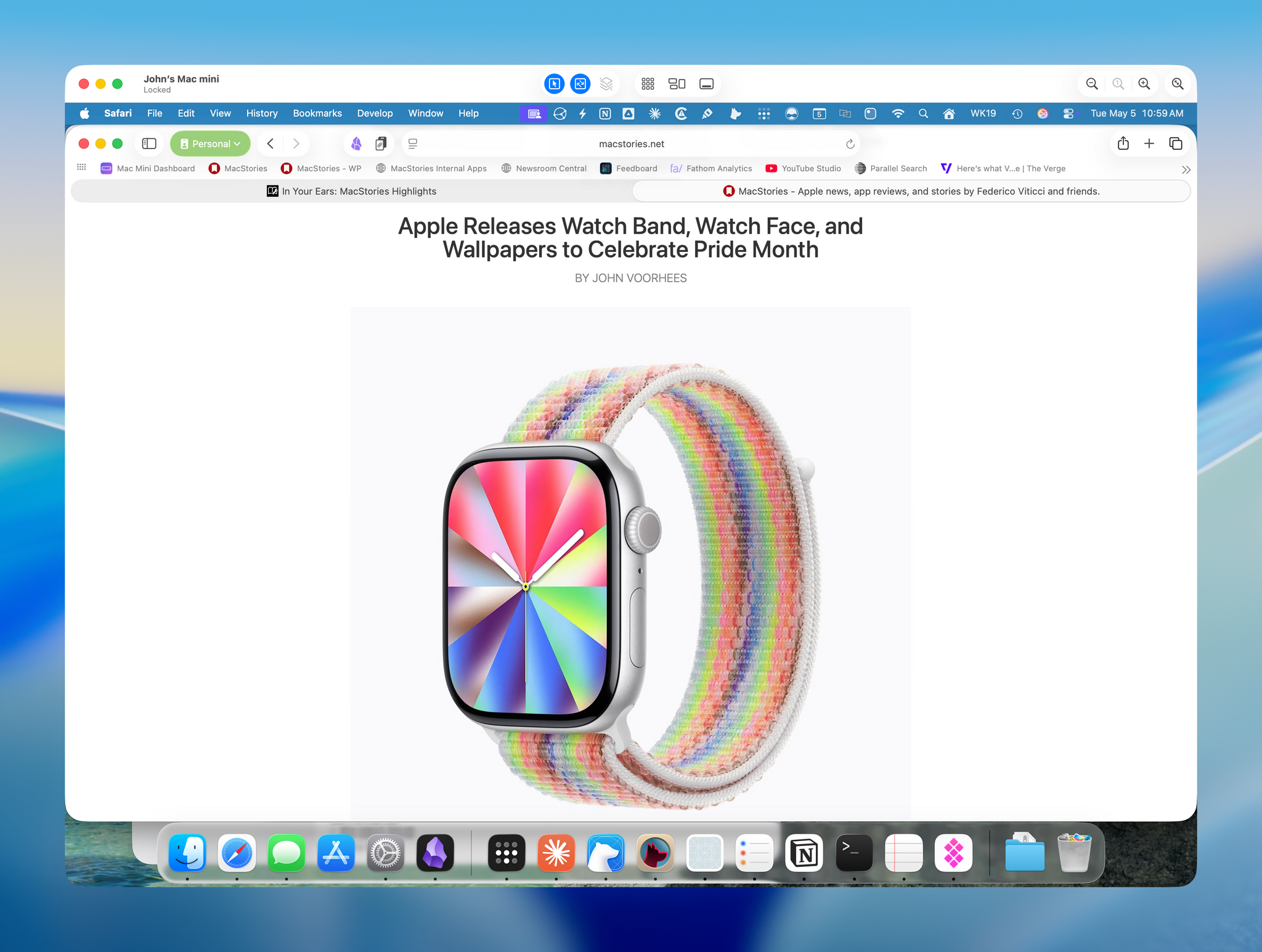Open Reminders from the Dock
The height and width of the screenshot is (952, 1262).
pos(754,853)
